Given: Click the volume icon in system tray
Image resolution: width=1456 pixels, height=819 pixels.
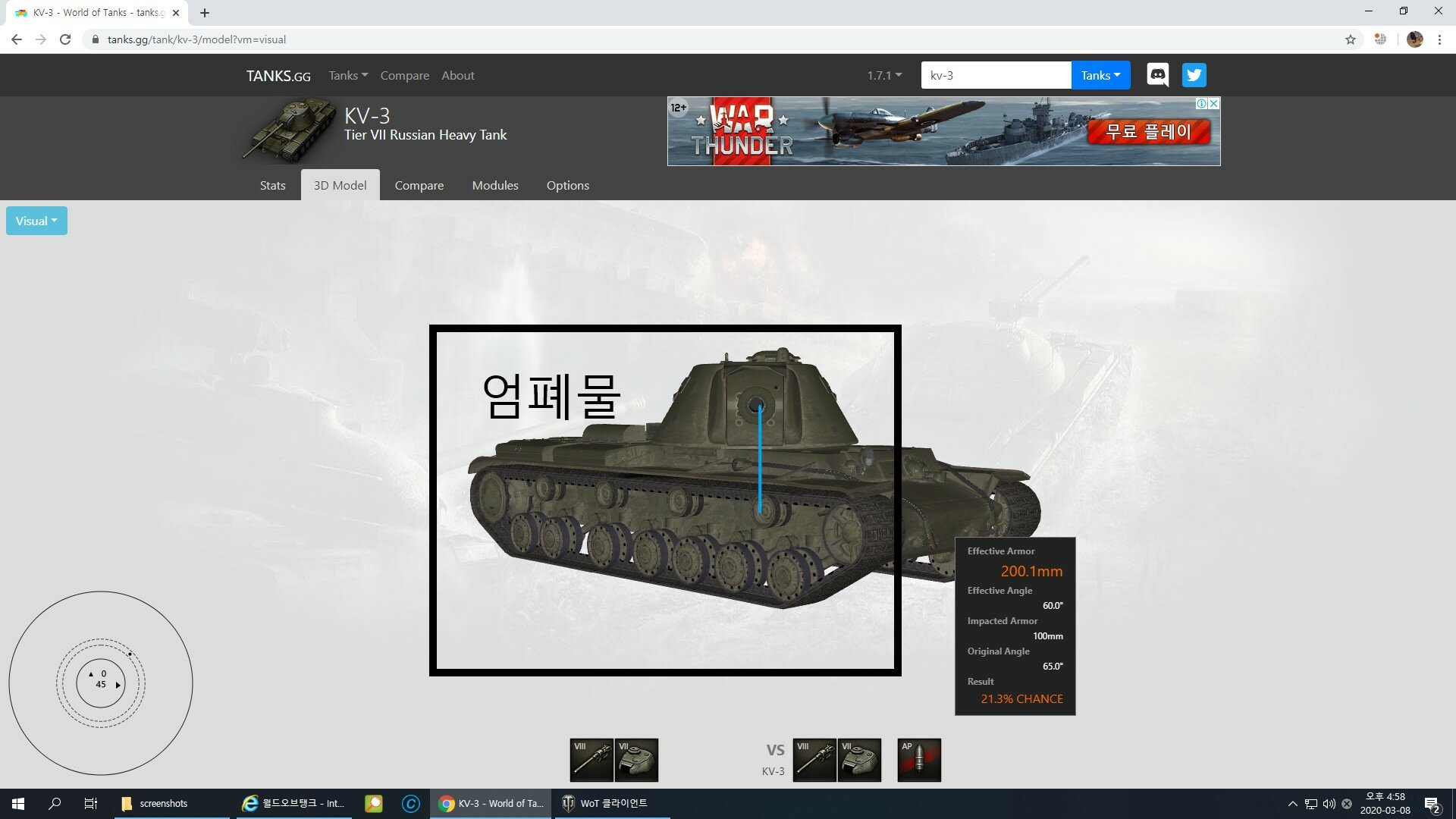Looking at the screenshot, I should point(1329,804).
